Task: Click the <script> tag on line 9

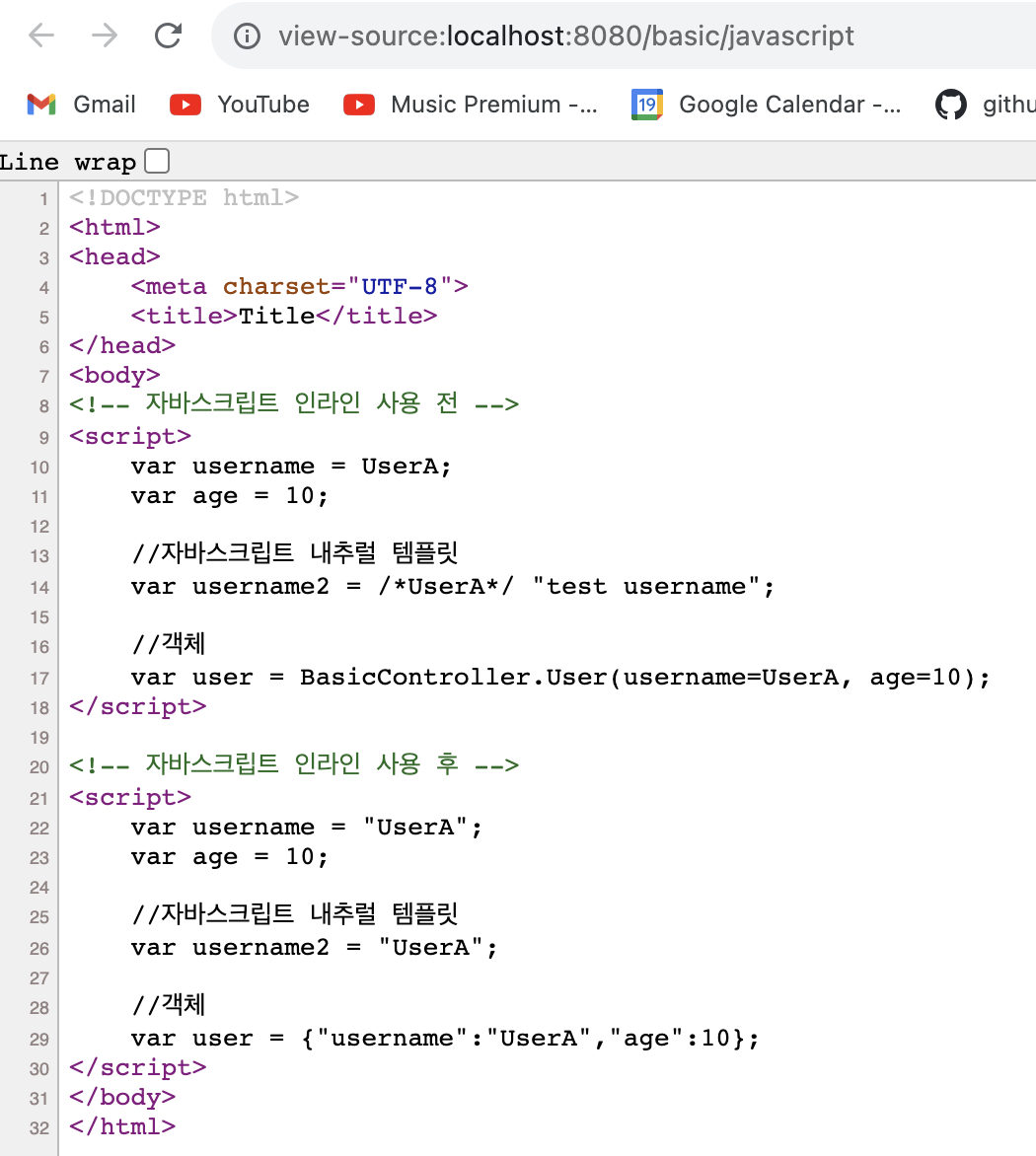Action: click(130, 436)
